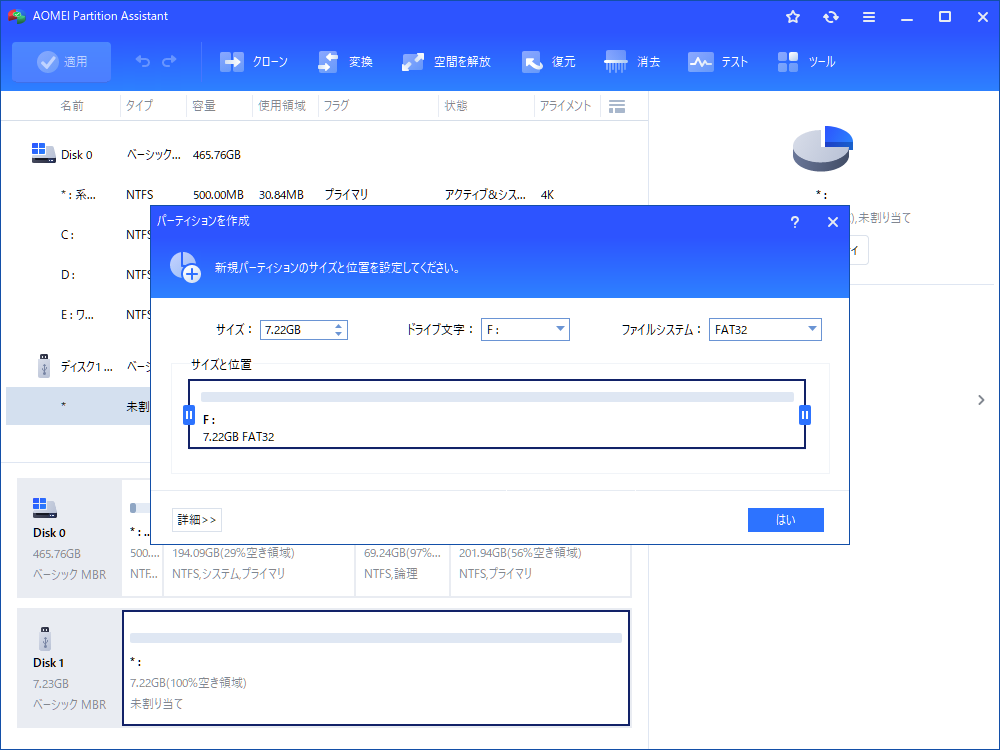Open the ドライブ文字 dropdown showing F:

click(x=525, y=330)
